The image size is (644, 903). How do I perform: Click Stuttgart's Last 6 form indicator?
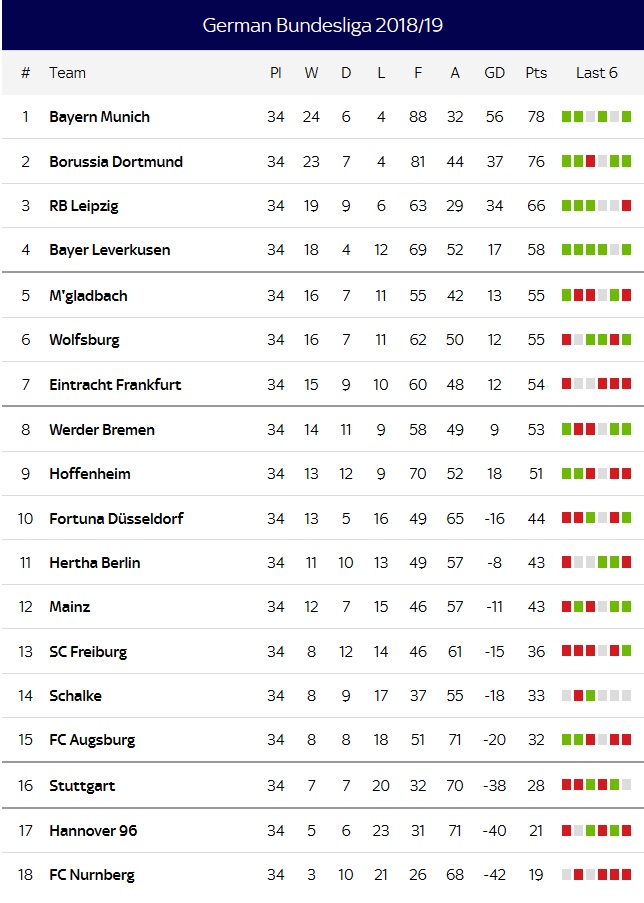pos(596,785)
